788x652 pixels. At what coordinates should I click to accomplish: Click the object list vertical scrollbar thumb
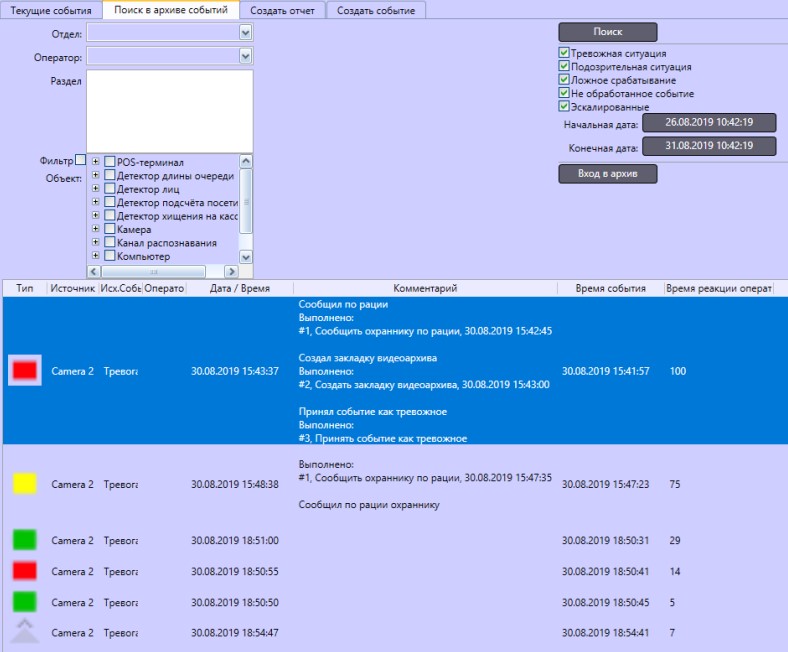246,202
